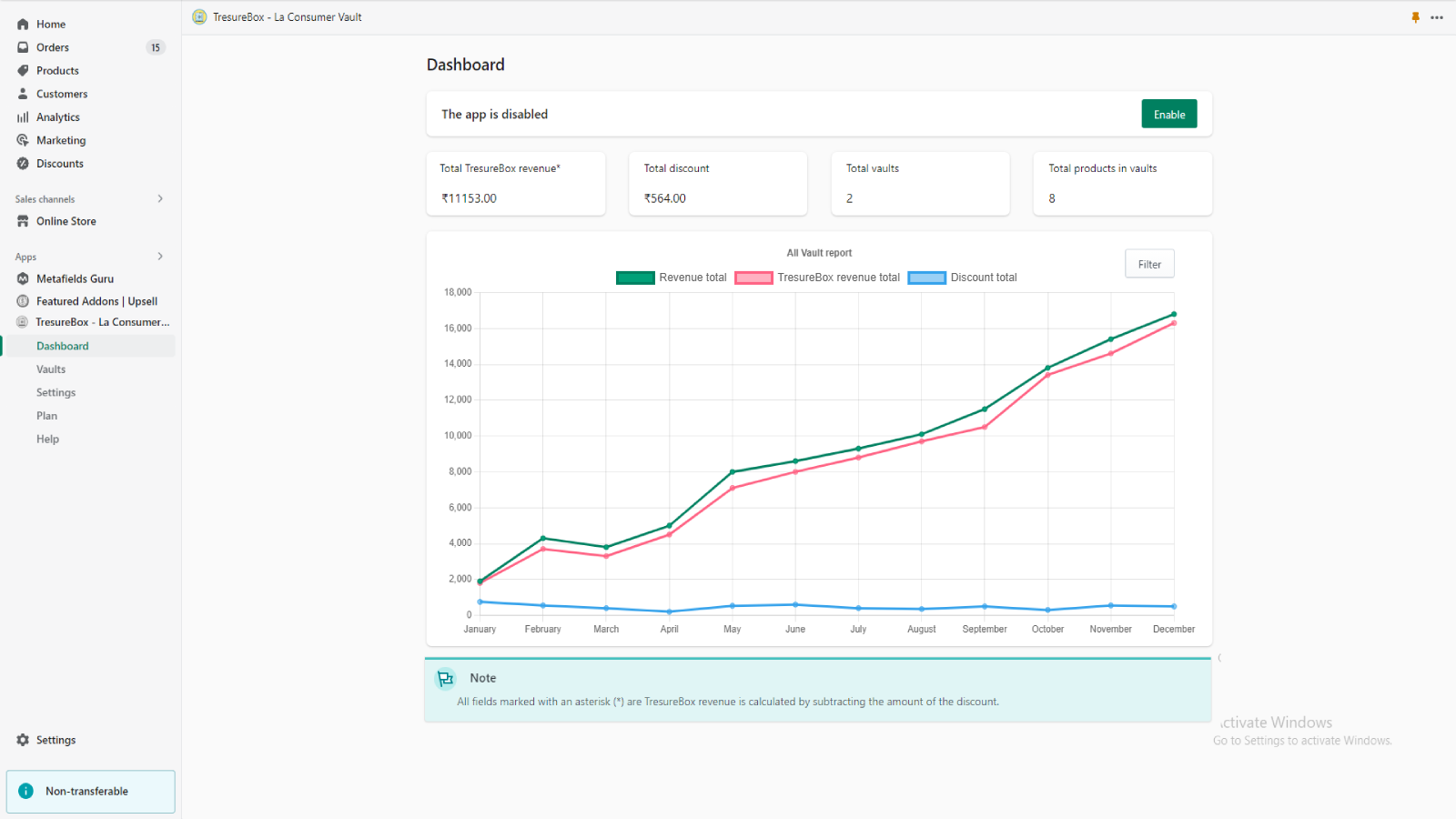Click the Products tag icon

point(23,71)
